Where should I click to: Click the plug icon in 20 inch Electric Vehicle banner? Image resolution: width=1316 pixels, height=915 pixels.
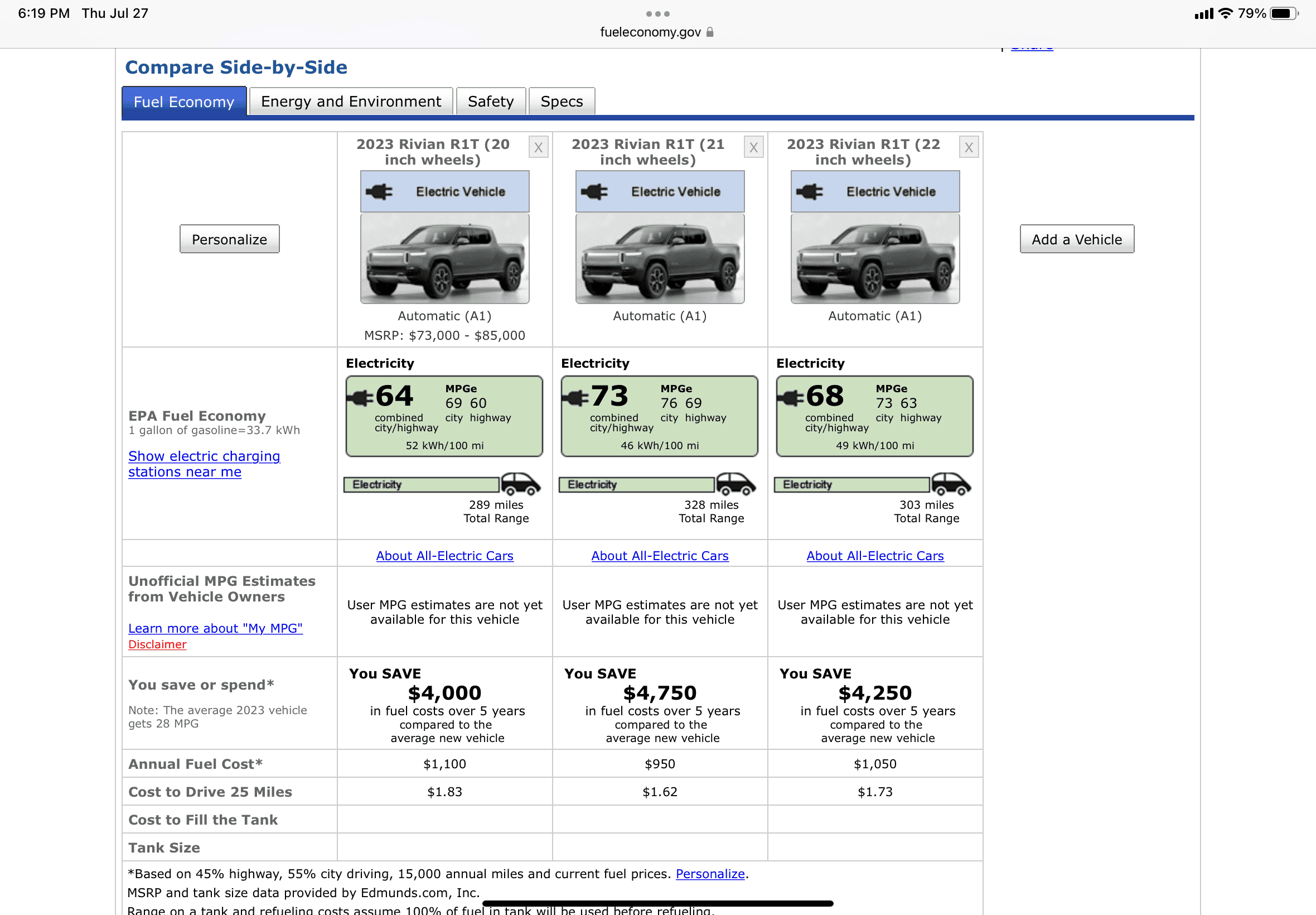point(379,191)
